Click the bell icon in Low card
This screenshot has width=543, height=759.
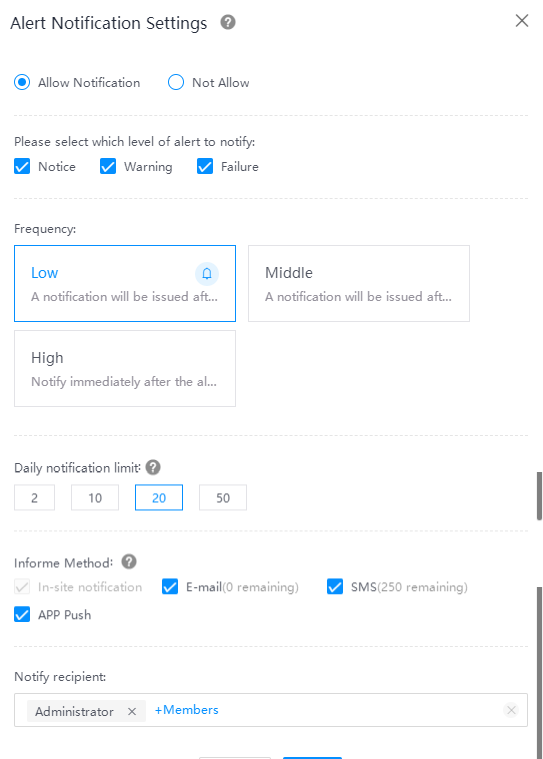click(207, 273)
